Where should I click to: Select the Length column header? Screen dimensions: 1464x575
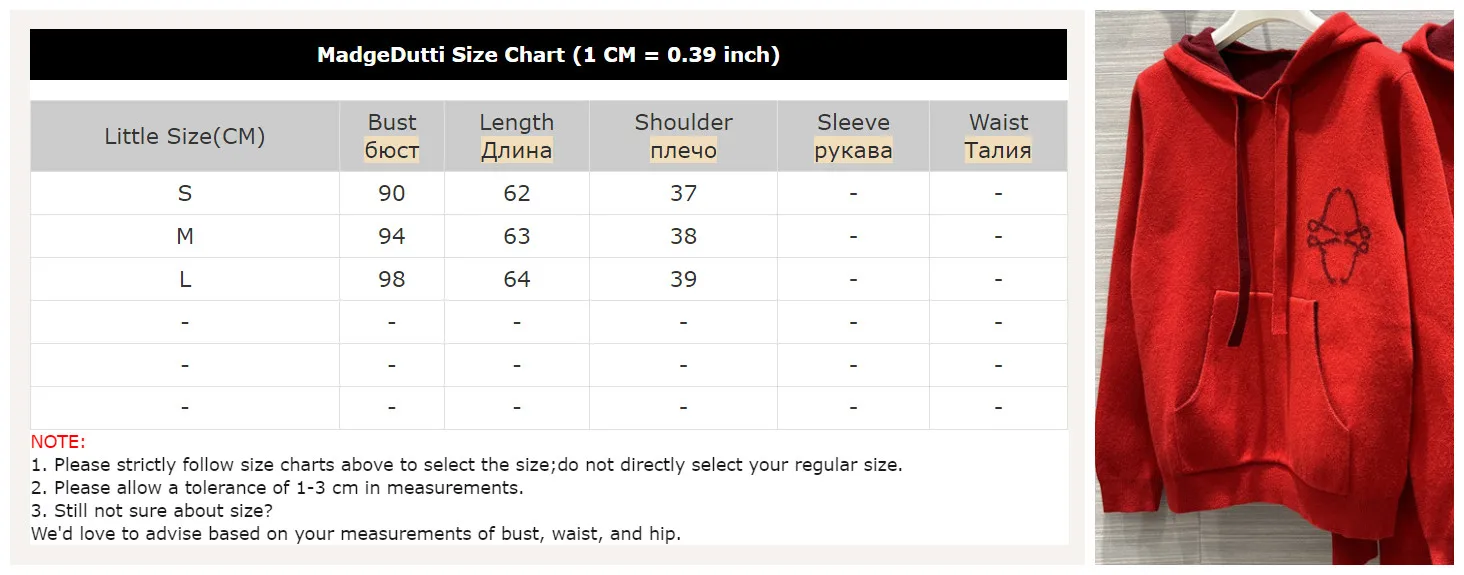516,136
